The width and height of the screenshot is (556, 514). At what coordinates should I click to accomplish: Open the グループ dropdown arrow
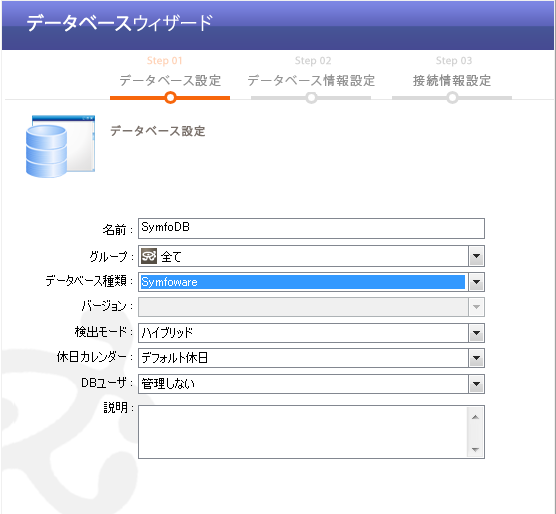[476, 256]
